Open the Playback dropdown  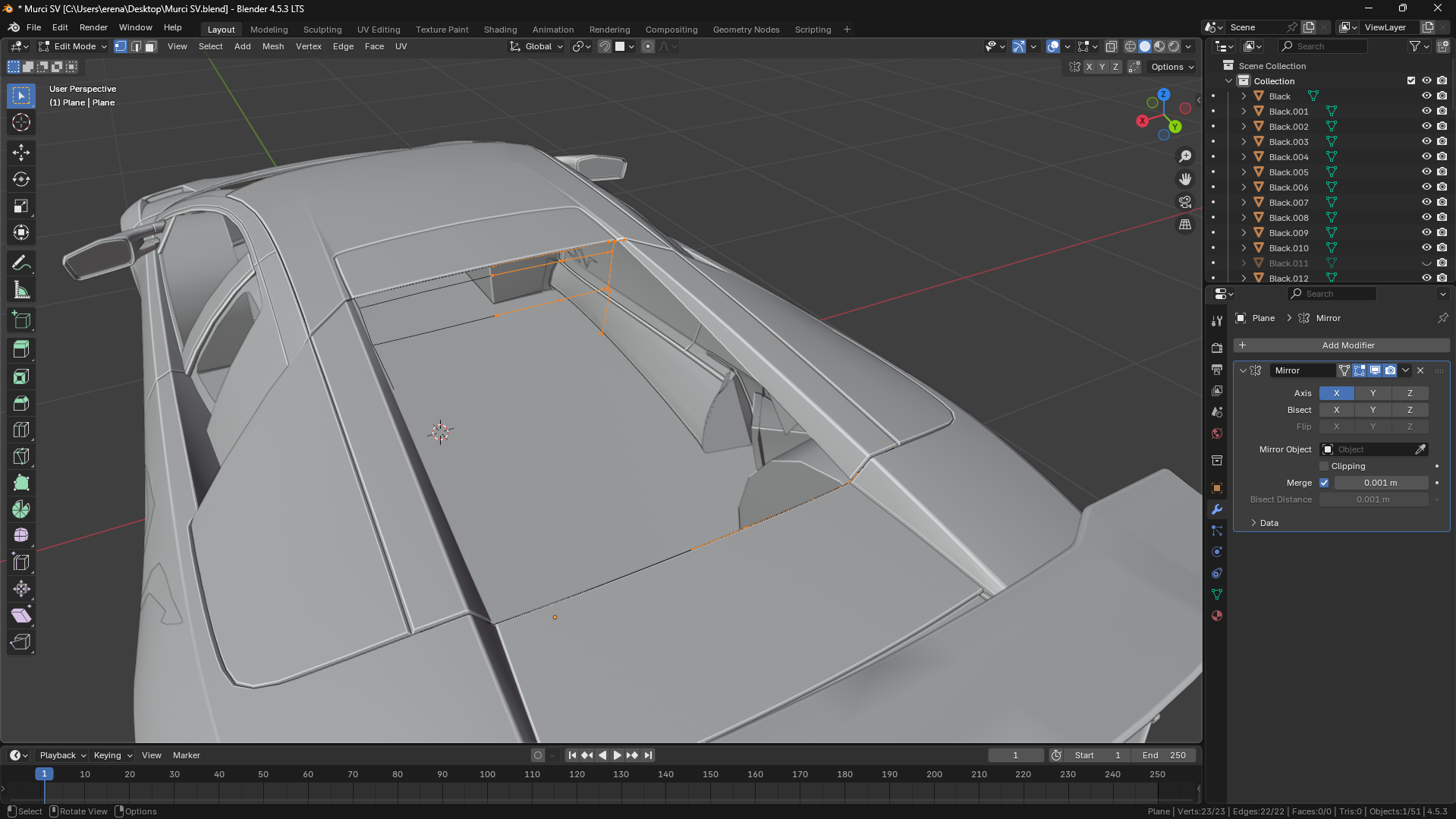(x=62, y=755)
